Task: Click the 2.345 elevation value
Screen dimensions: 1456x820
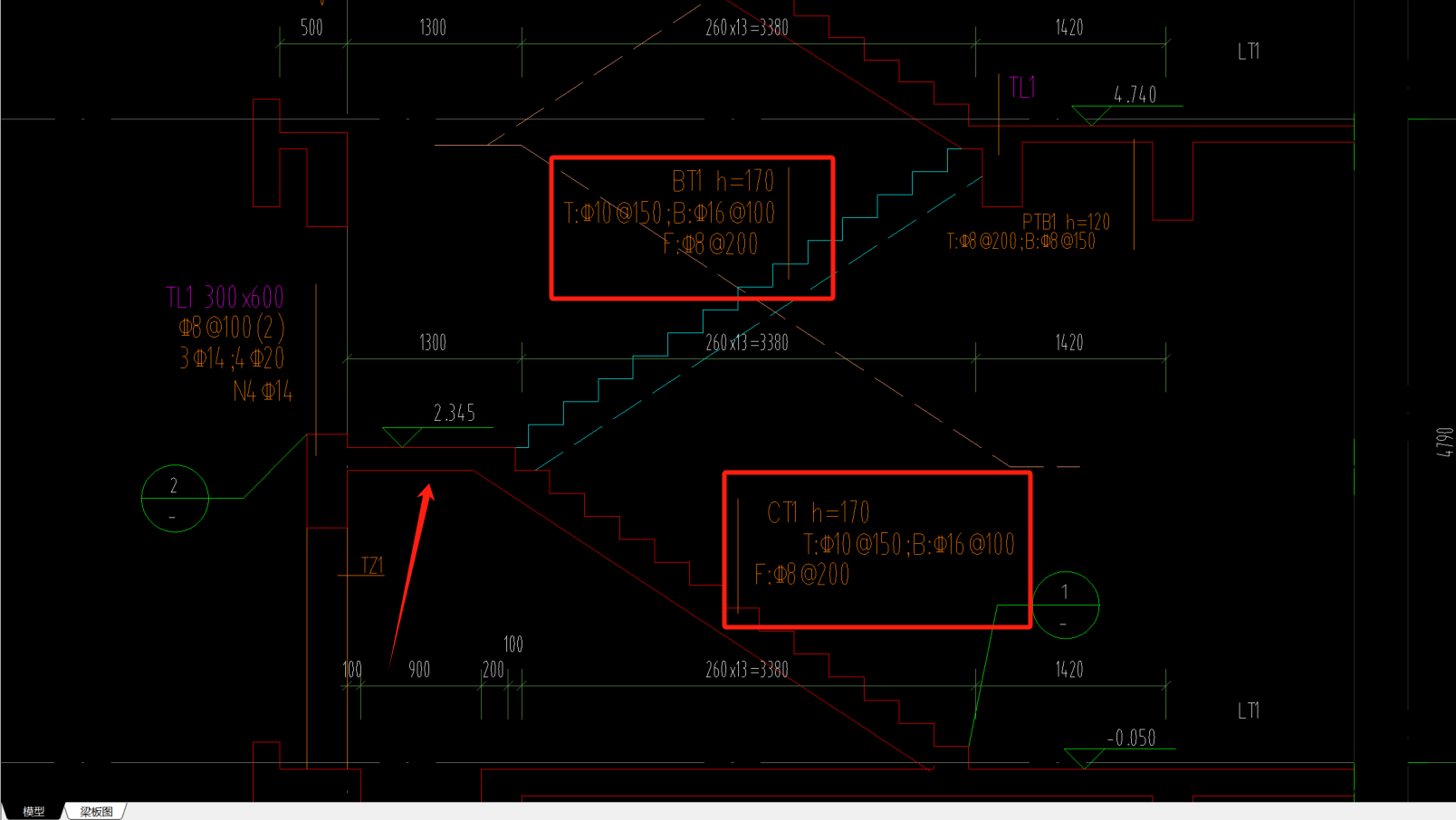Action: [455, 413]
